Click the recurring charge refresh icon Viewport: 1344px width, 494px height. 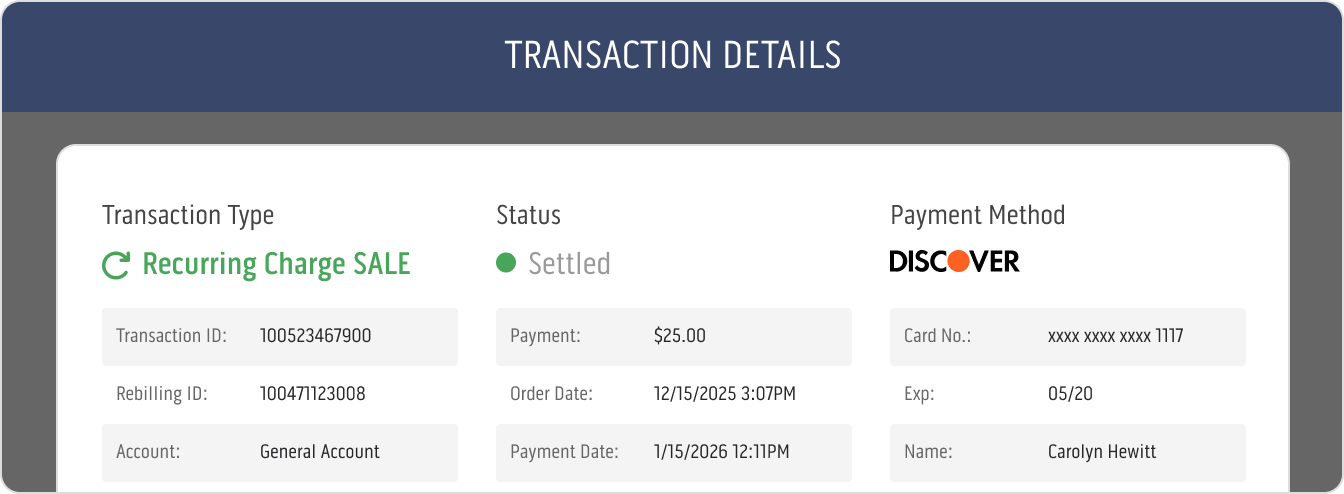(x=116, y=265)
